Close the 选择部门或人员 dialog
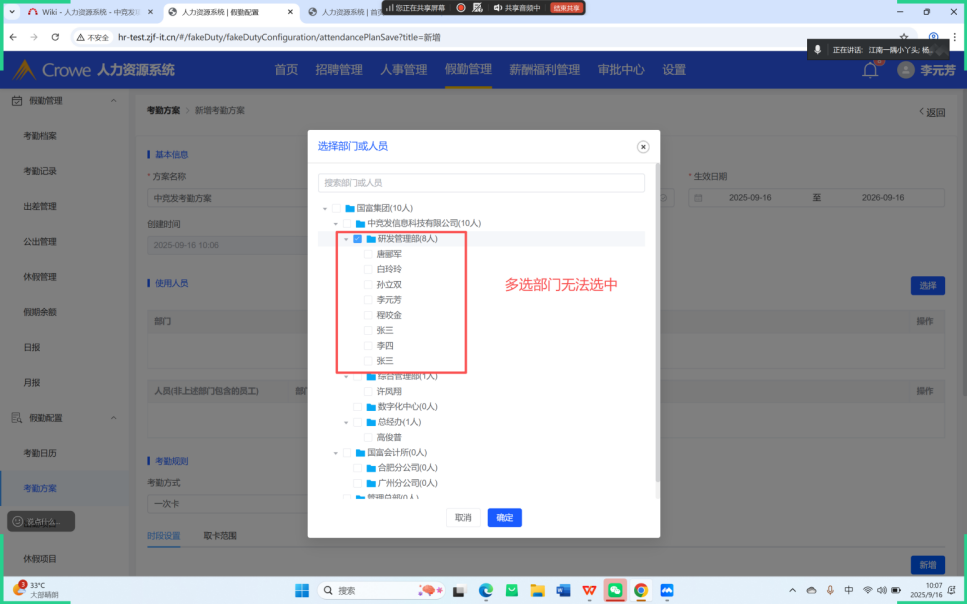 coord(643,147)
